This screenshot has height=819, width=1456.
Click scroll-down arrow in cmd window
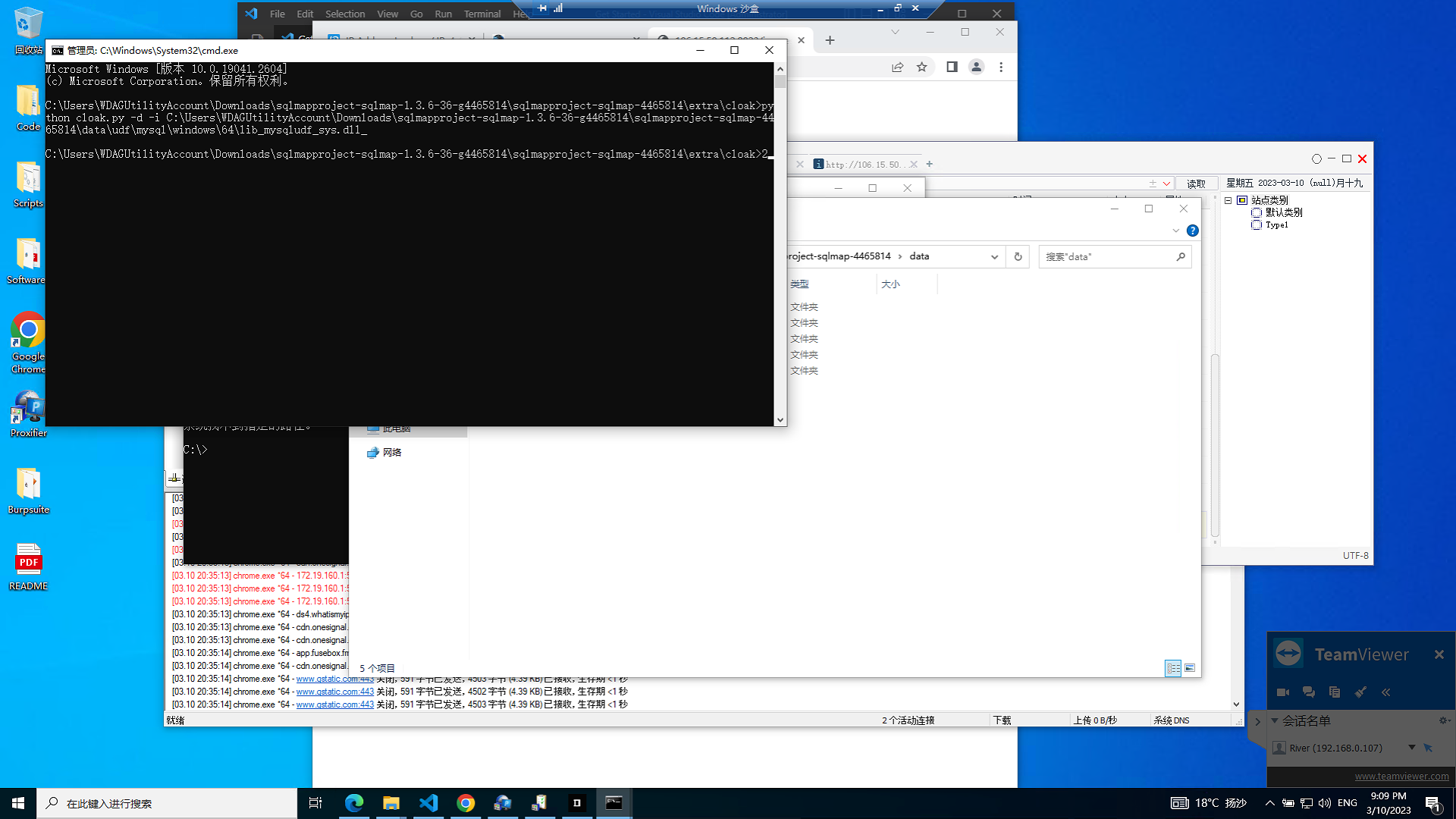pyautogui.click(x=780, y=419)
